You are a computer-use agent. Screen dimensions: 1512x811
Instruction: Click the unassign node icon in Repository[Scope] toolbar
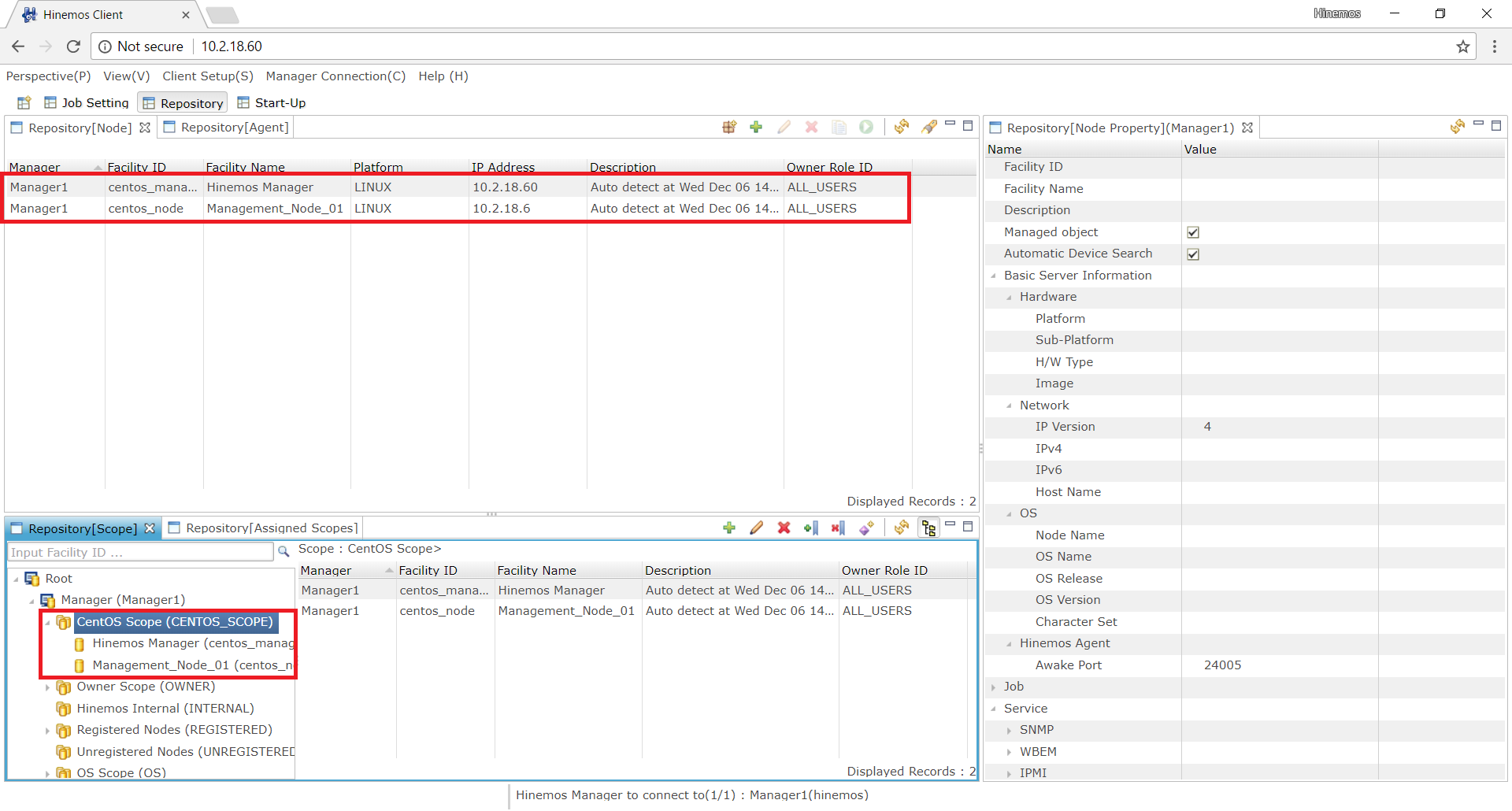[838, 528]
